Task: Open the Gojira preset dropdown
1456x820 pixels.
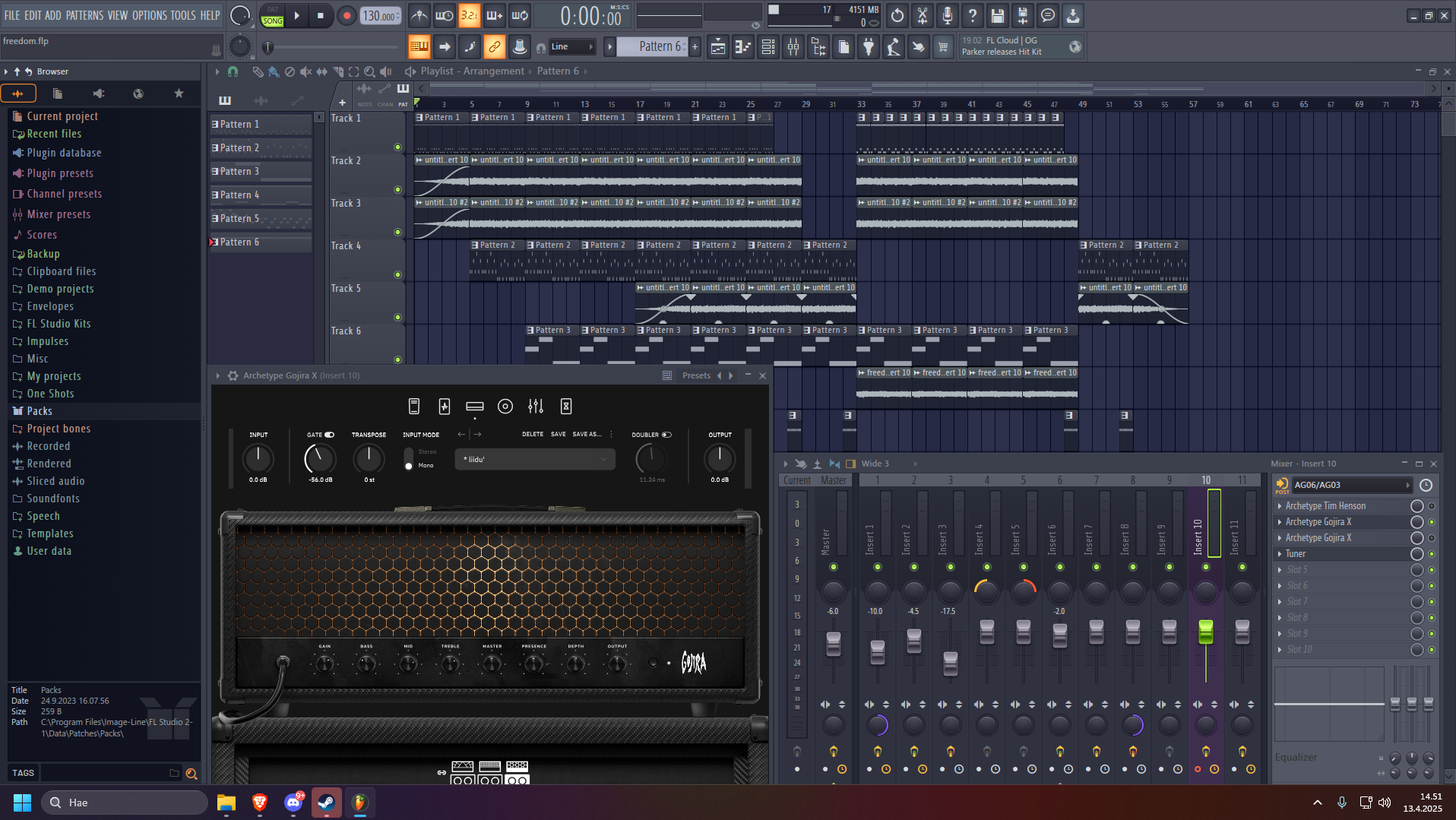Action: coord(535,459)
